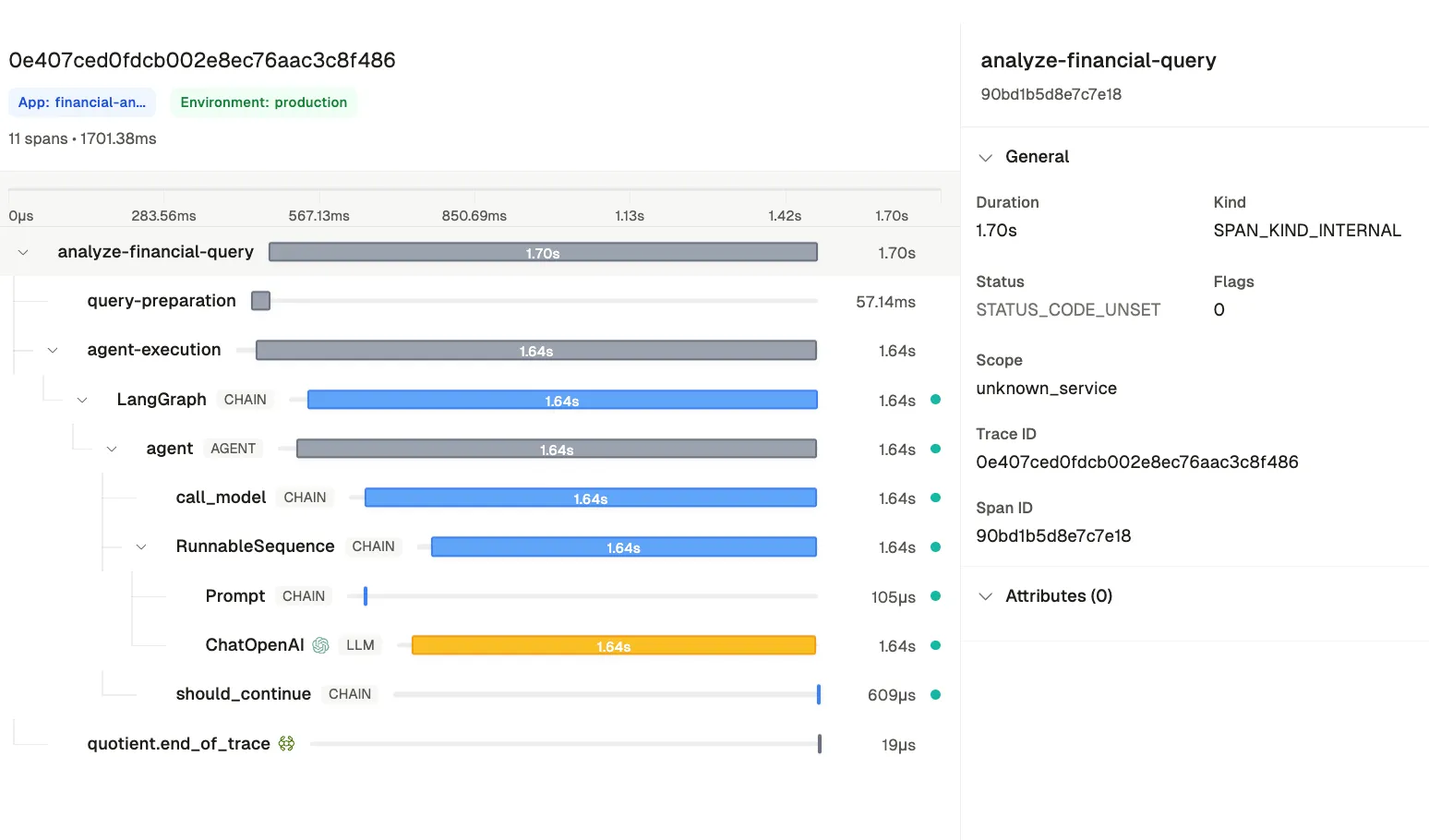
Task: Click the App: financial-an... tag
Action: coord(82,102)
